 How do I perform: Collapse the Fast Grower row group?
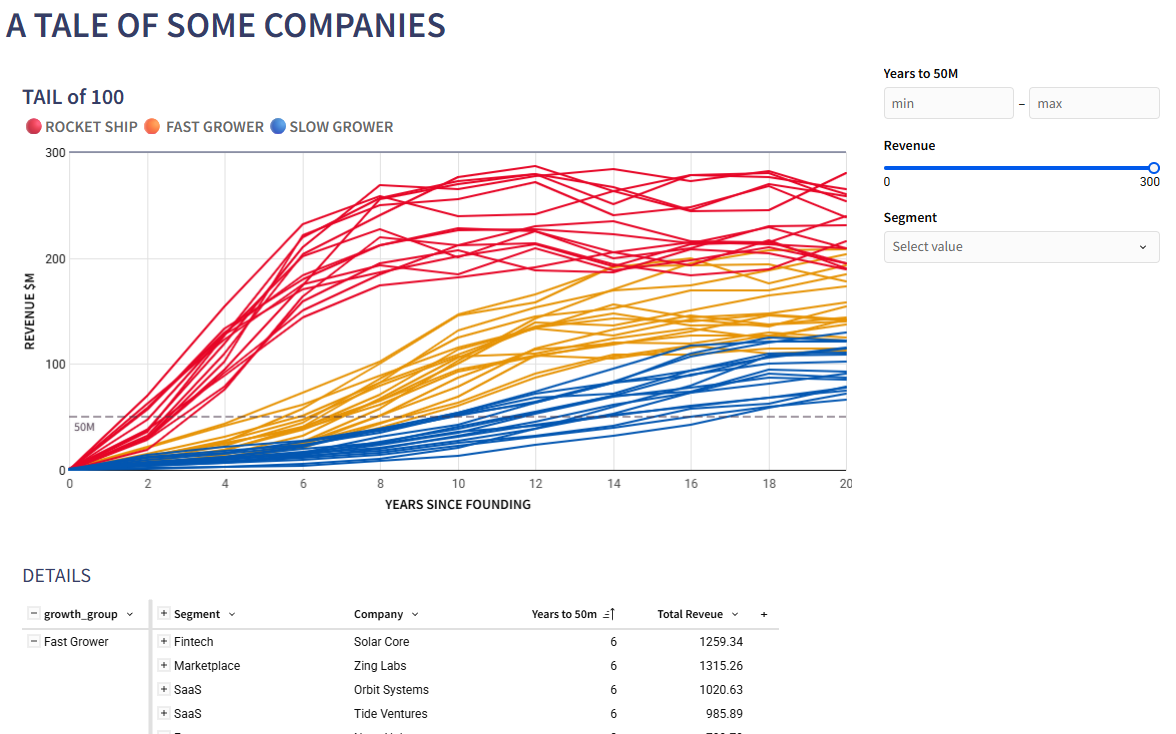[x=34, y=642]
